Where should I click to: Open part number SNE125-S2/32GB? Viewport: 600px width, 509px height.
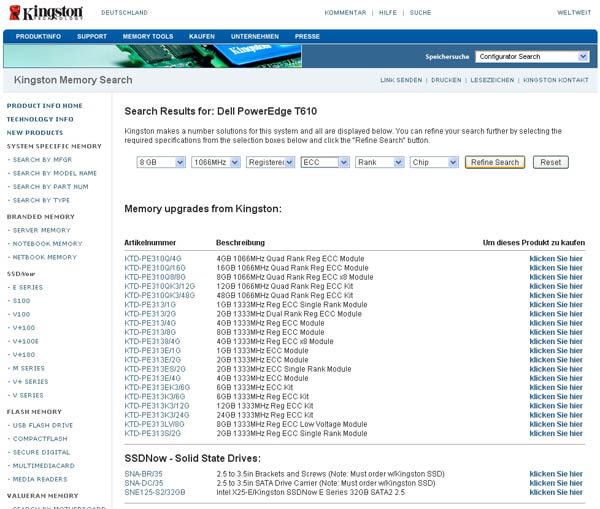155,492
